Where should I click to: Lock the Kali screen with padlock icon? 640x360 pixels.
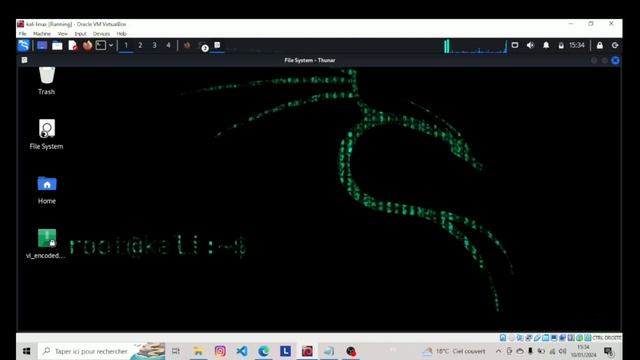tap(600, 45)
